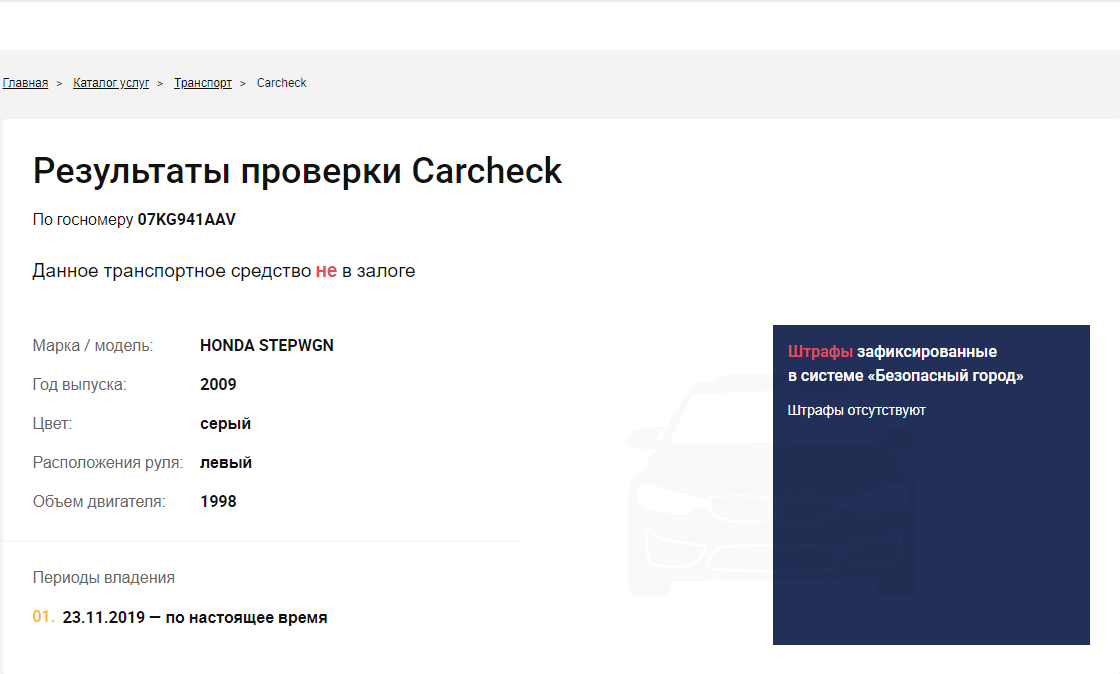Click the Год выпуска label
Viewport: 1120px width, 674px height.
tap(79, 385)
